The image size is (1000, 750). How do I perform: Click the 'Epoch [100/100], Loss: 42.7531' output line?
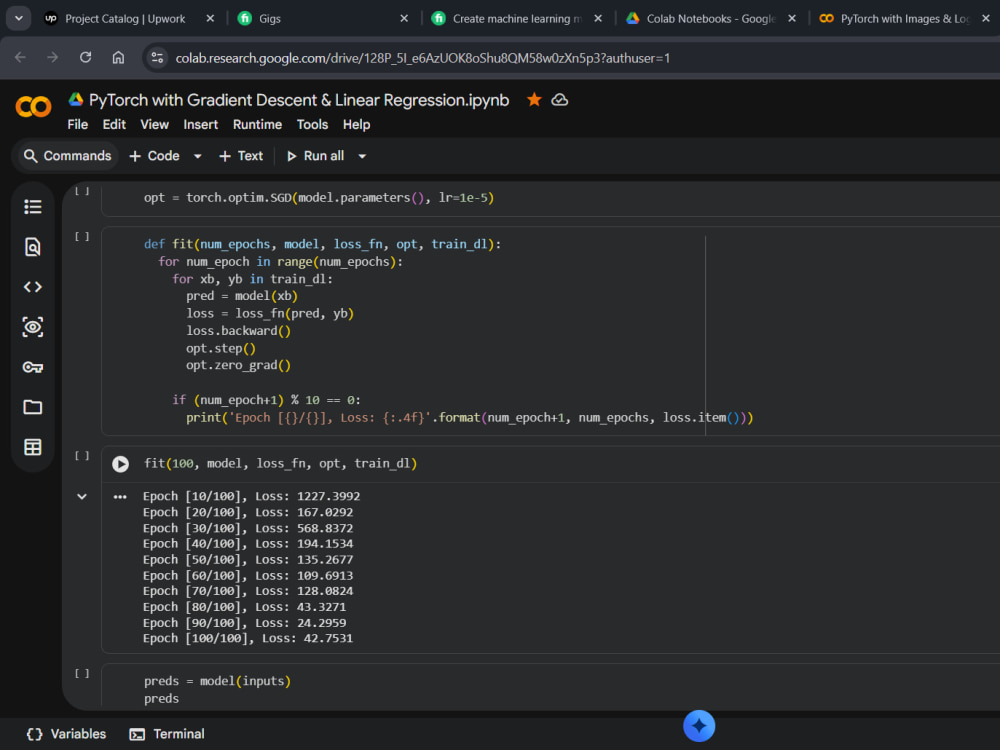tap(247, 638)
